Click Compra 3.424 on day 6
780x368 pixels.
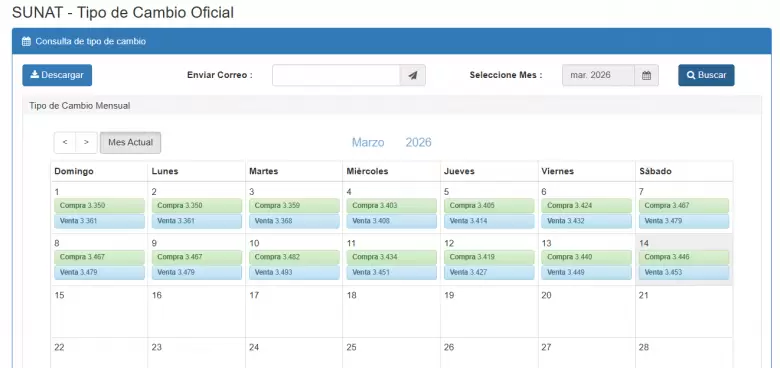587,206
